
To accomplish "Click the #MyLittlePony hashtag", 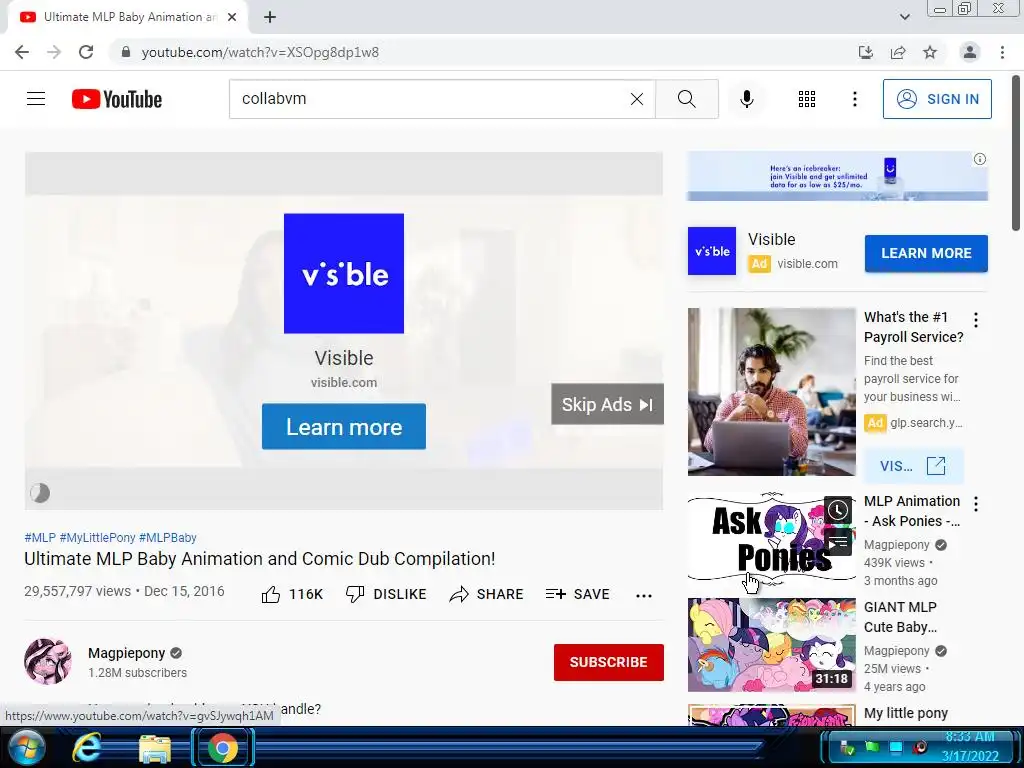I will tap(97, 537).
